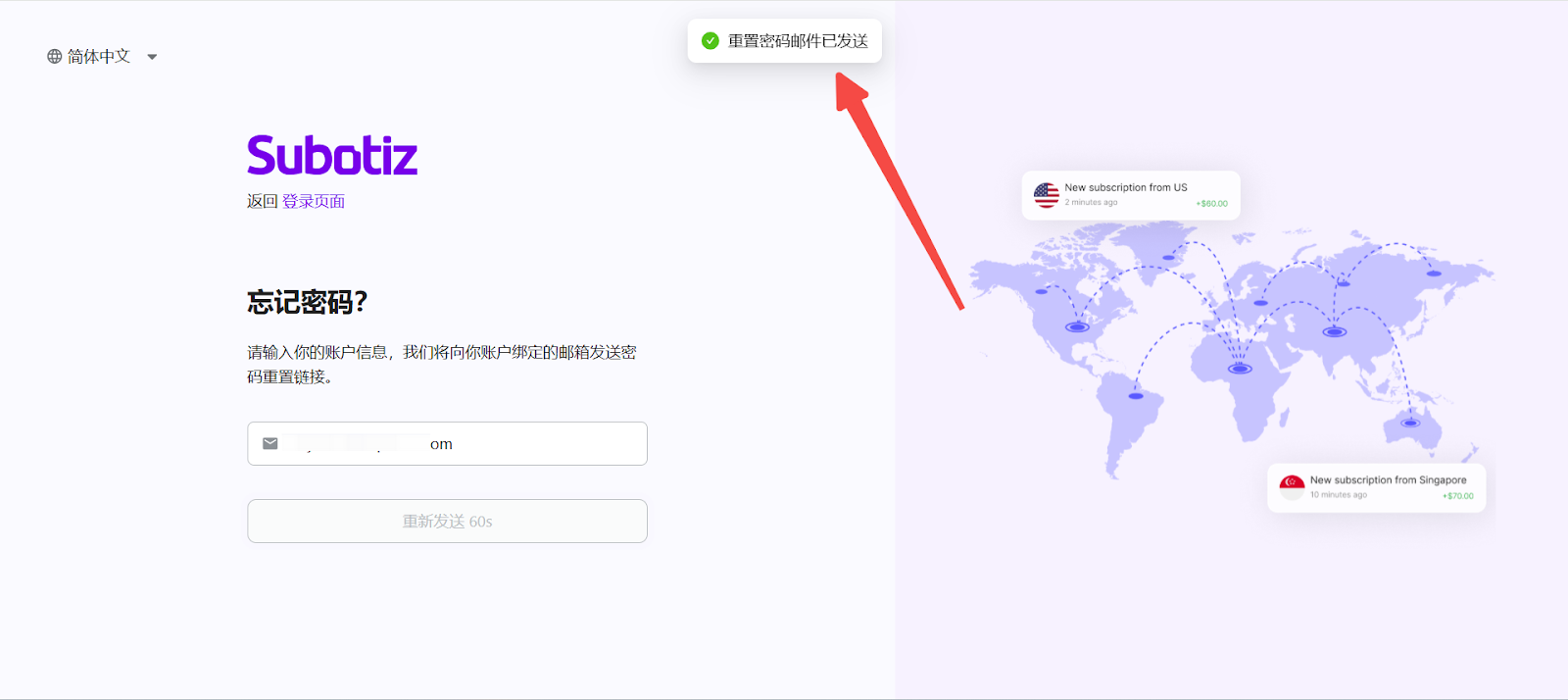The height and width of the screenshot is (700, 1568).
Task: Click the green success checkmark icon
Action: click(710, 41)
